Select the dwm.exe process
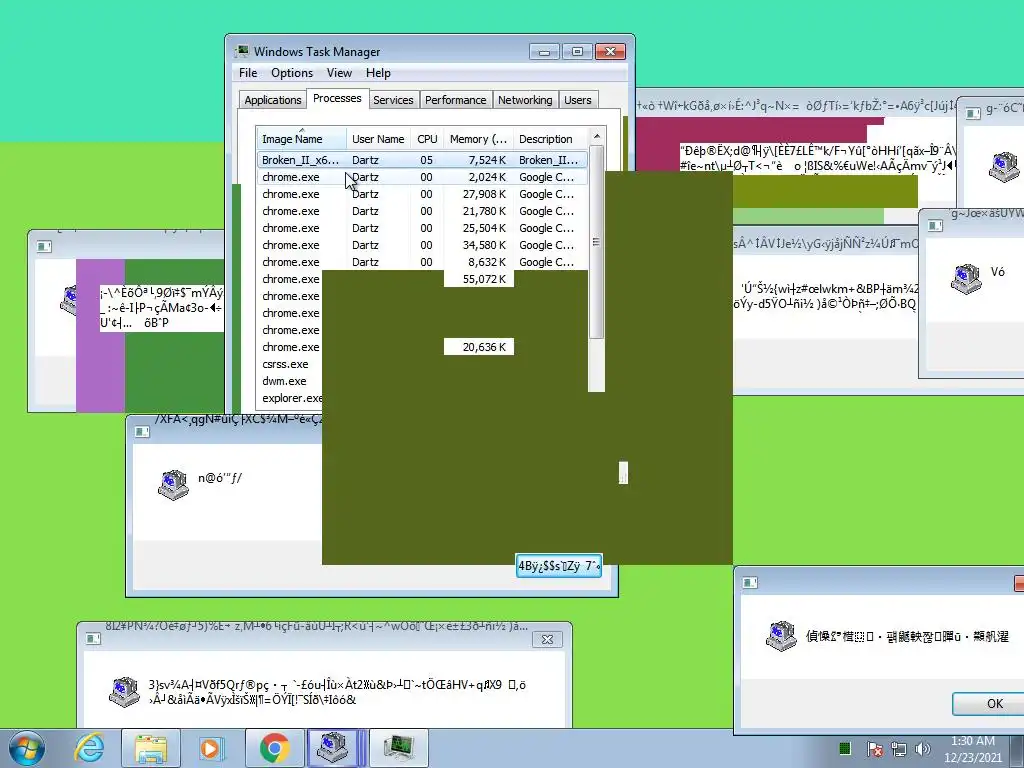Screen dimensions: 1024x768 pyautogui.click(x=284, y=381)
